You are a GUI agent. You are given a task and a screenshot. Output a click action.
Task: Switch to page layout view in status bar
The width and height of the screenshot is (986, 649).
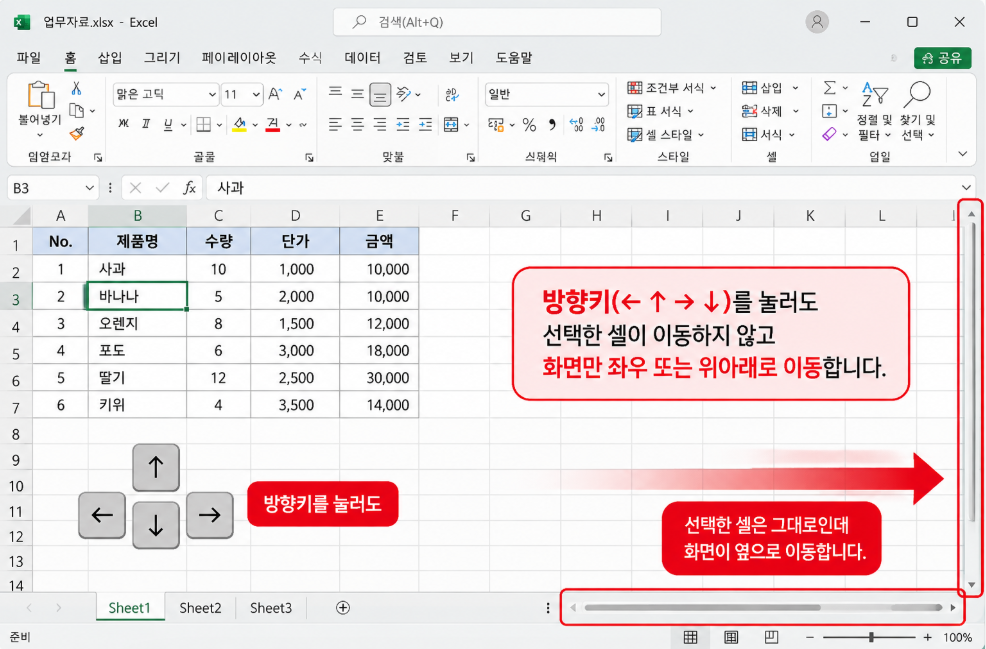coord(731,637)
